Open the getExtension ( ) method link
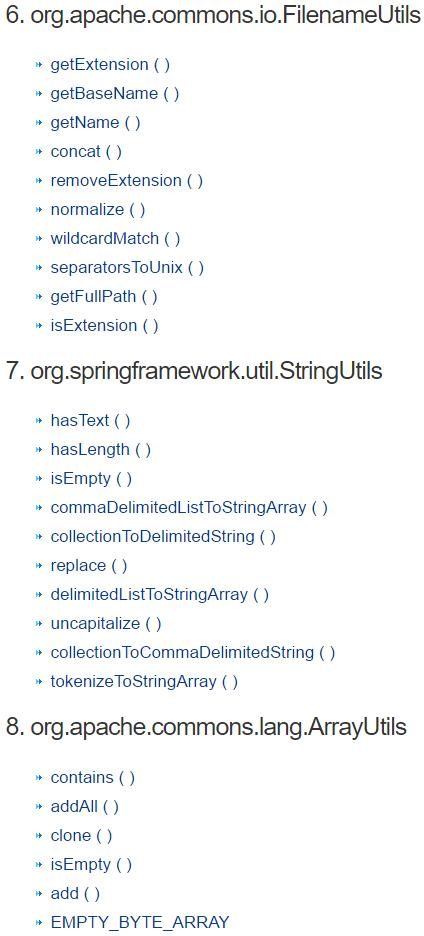424x936 pixels. (110, 64)
